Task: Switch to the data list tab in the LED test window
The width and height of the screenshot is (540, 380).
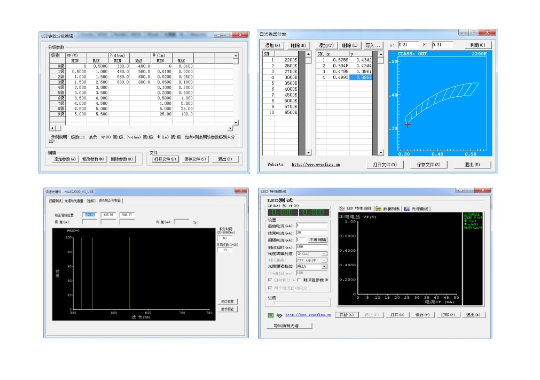Action: coord(388,208)
